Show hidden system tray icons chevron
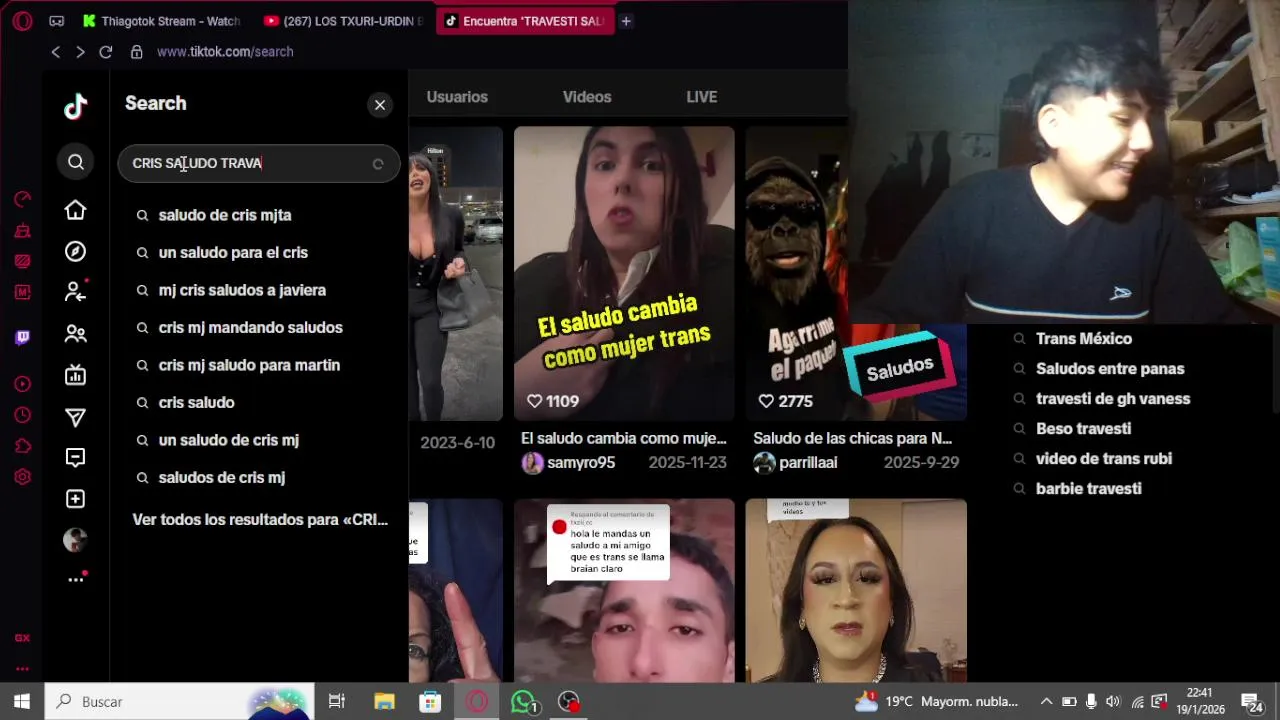 (1046, 702)
